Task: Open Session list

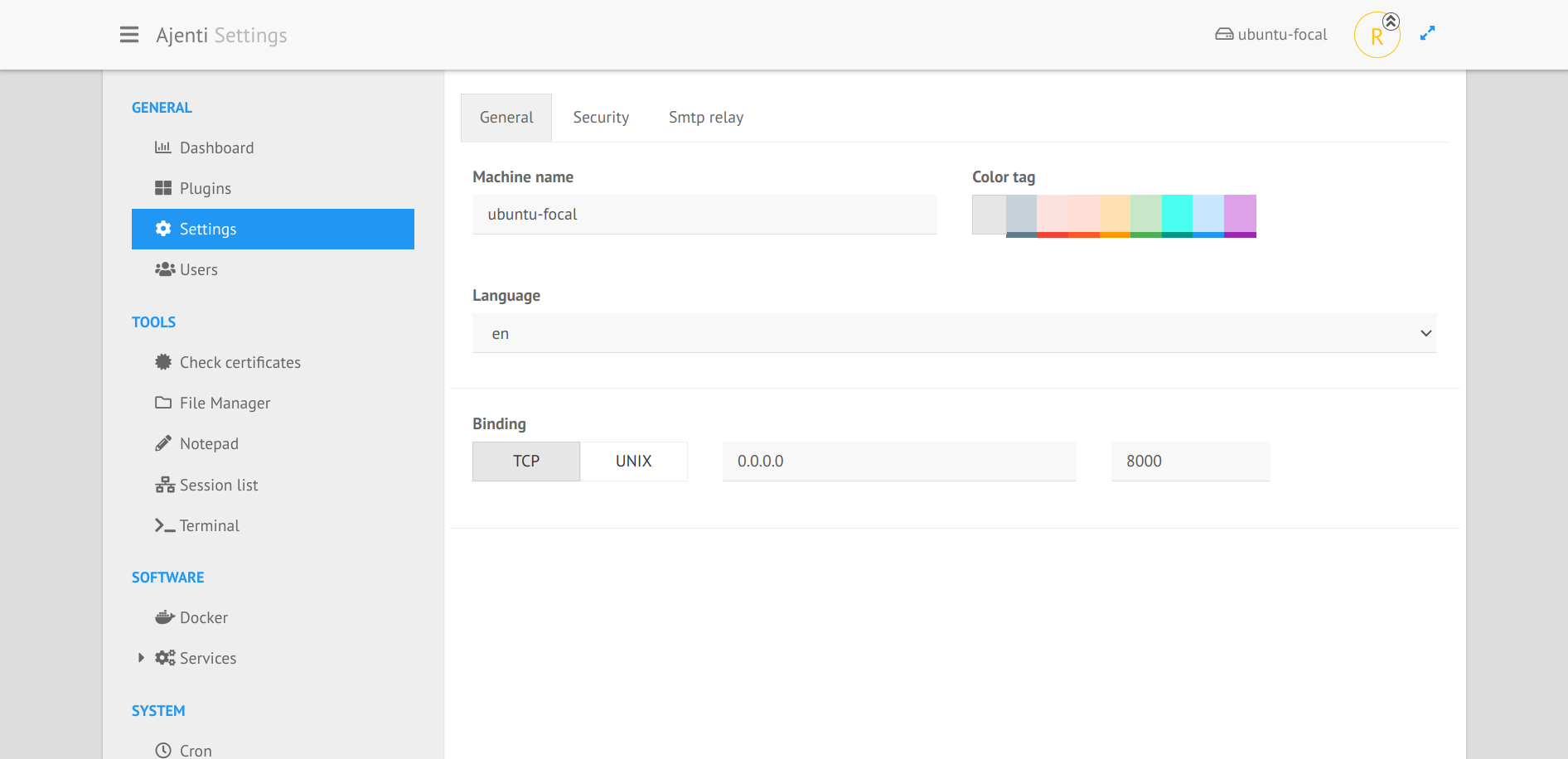Action: (273, 485)
